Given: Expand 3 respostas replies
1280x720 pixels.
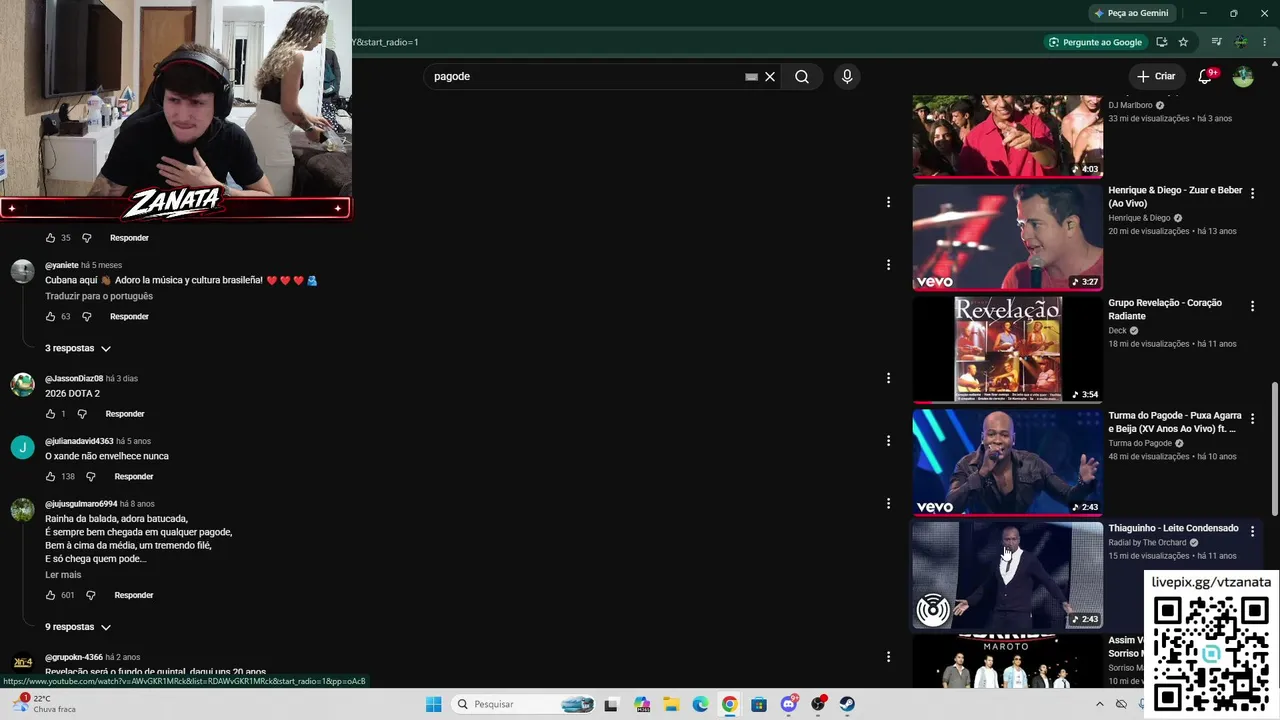Looking at the screenshot, I should (x=78, y=348).
